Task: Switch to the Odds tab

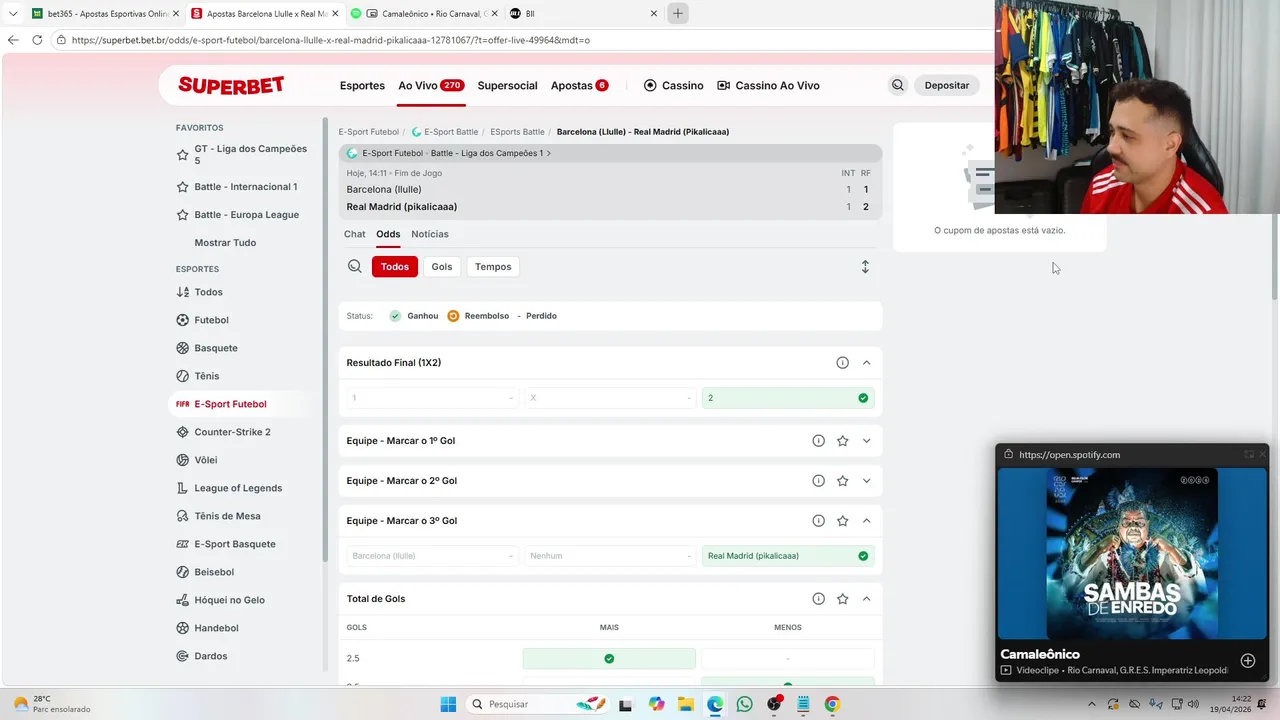Action: click(388, 234)
